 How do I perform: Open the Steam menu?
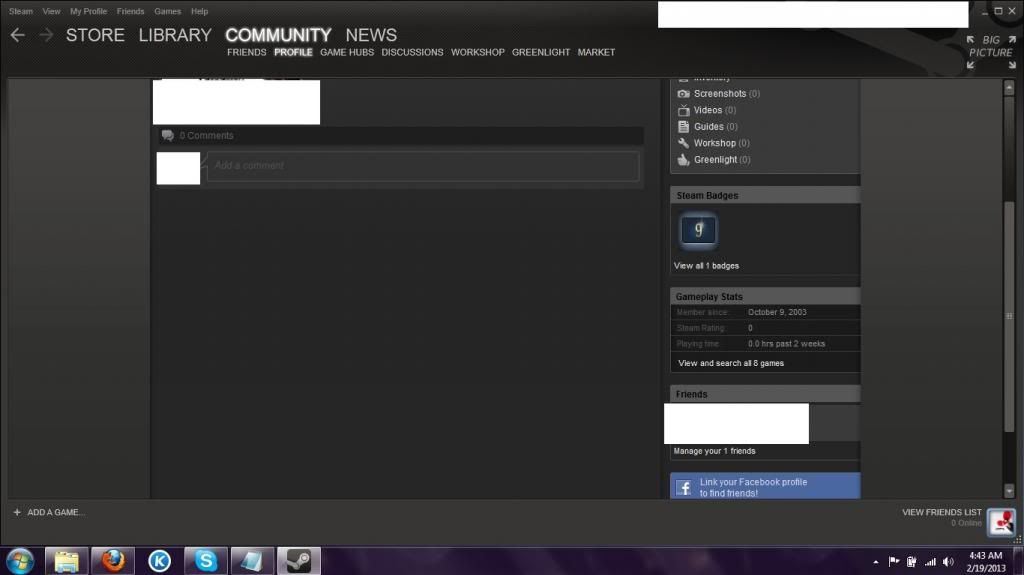coord(20,11)
